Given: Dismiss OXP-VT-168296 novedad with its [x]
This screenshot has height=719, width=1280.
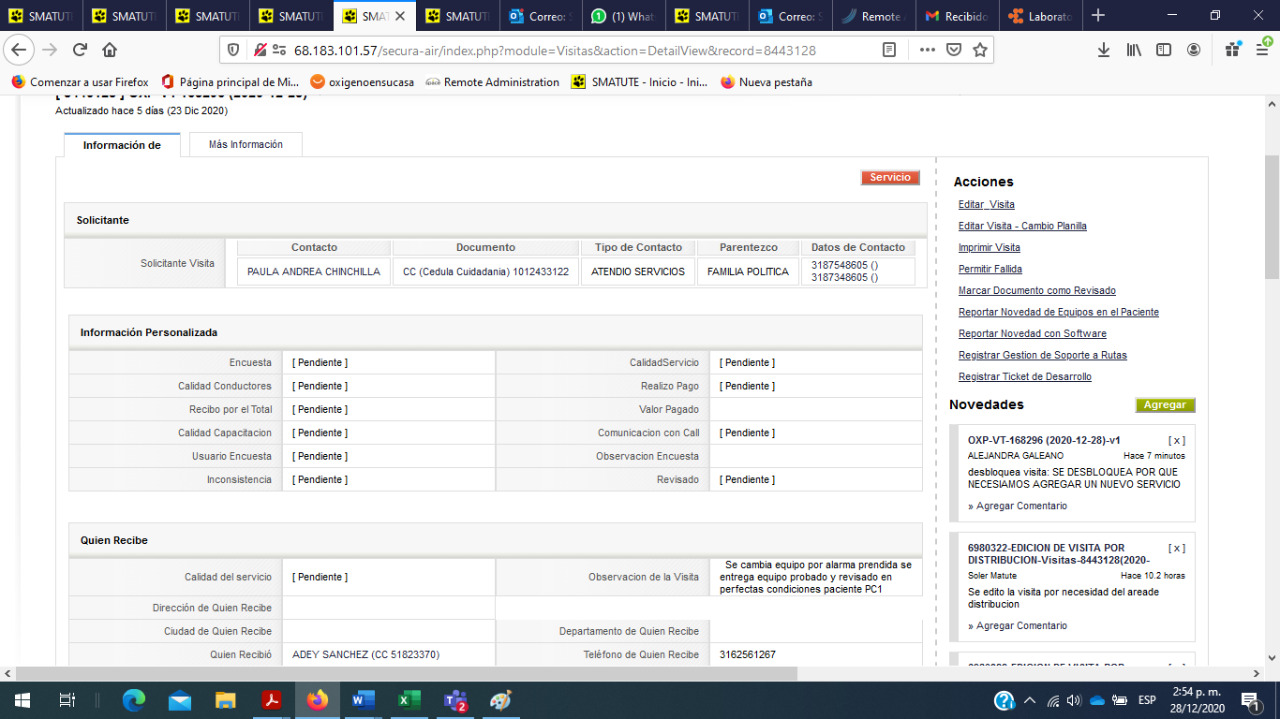Looking at the screenshot, I should click(1177, 440).
